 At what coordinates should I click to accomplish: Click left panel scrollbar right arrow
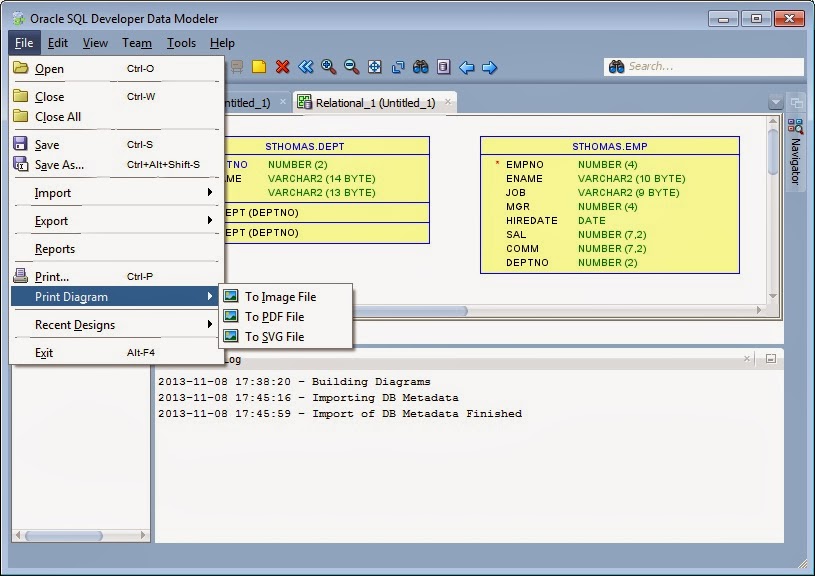[x=143, y=535]
